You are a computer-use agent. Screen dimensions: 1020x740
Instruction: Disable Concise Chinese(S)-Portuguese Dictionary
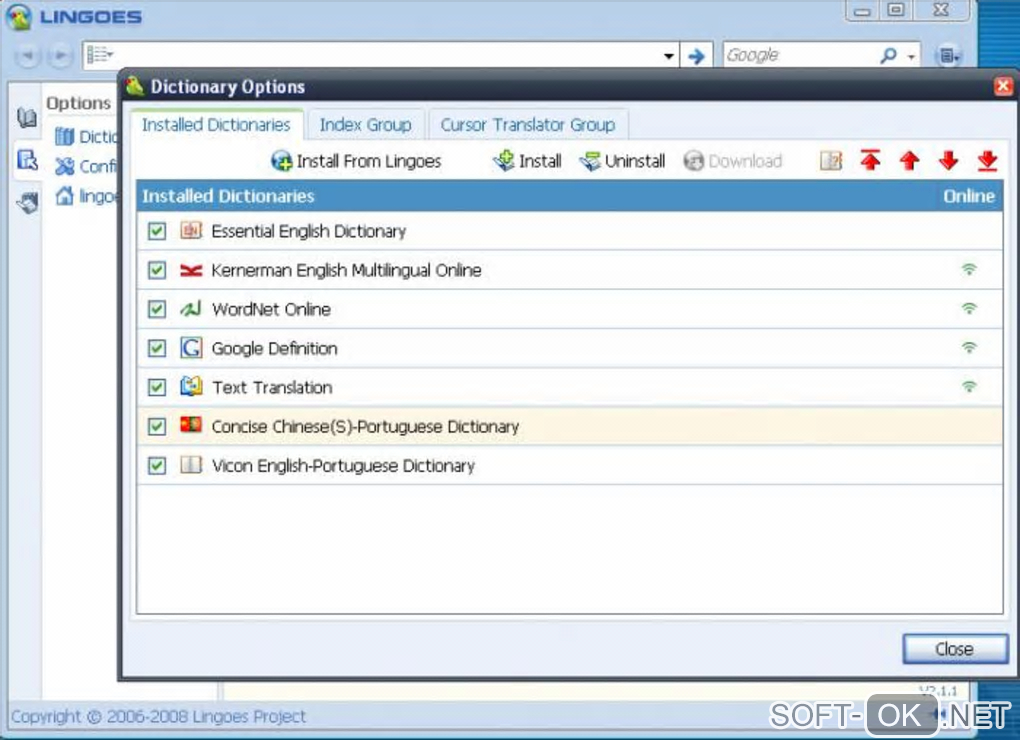157,426
